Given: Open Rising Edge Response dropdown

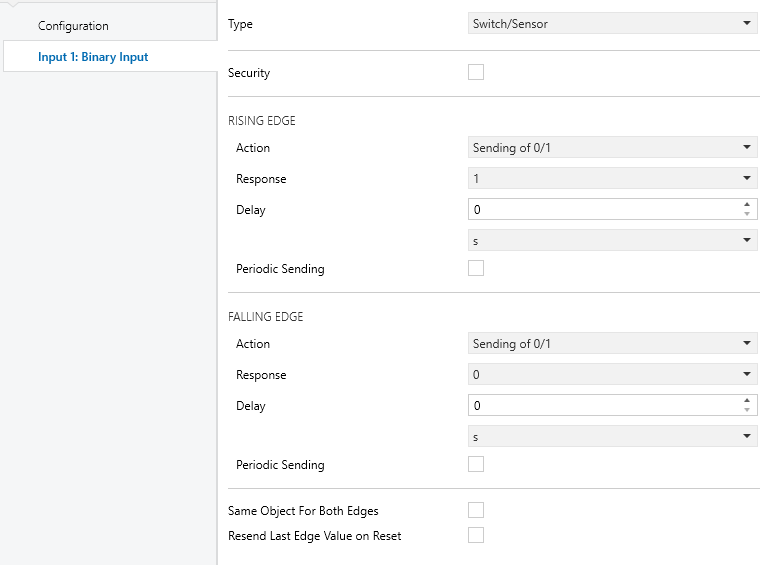Looking at the screenshot, I should tap(612, 178).
